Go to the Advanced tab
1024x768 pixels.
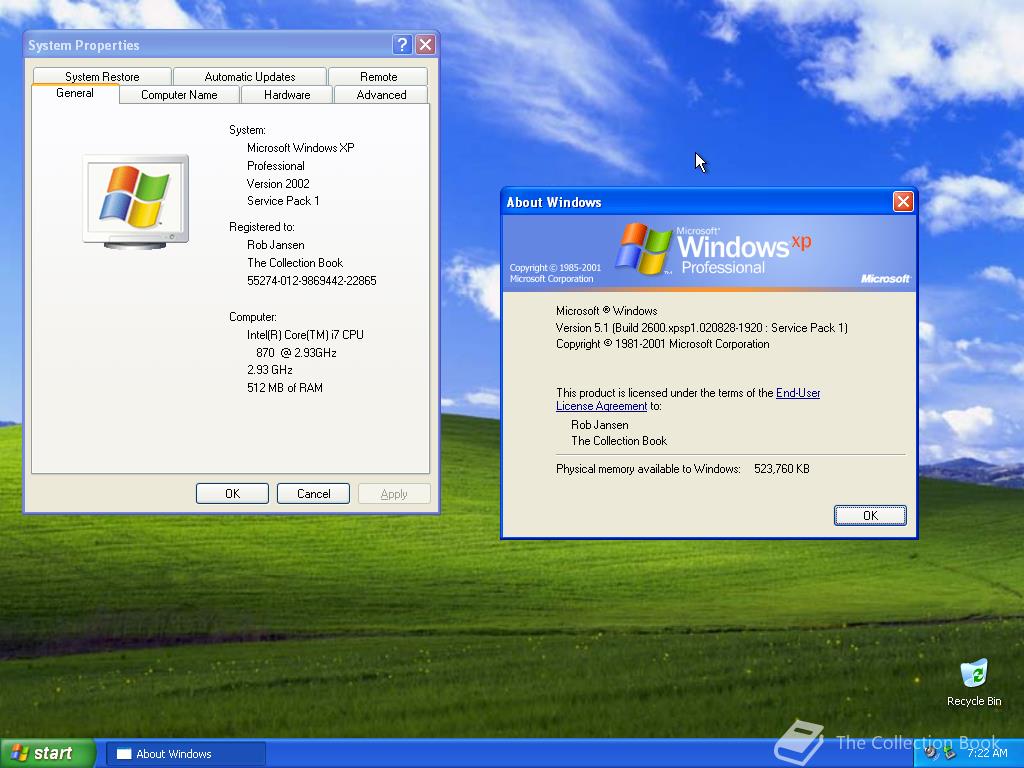point(381,95)
